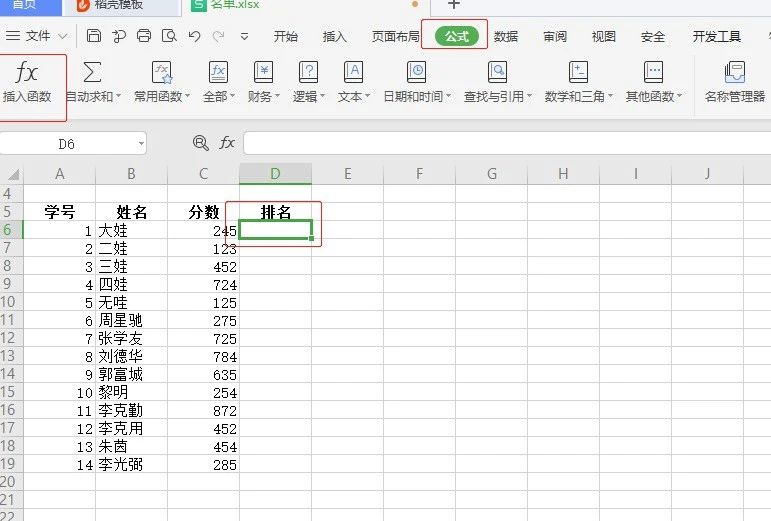Click the Undo arrow icon
The height and width of the screenshot is (521, 771).
pyautogui.click(x=194, y=36)
